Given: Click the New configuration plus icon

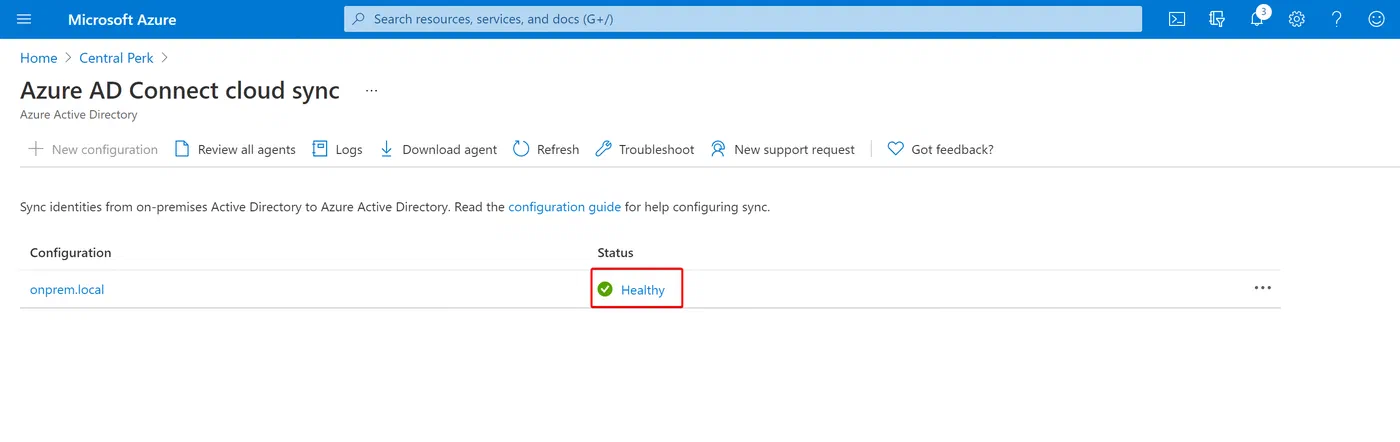Looking at the screenshot, I should tap(36, 149).
